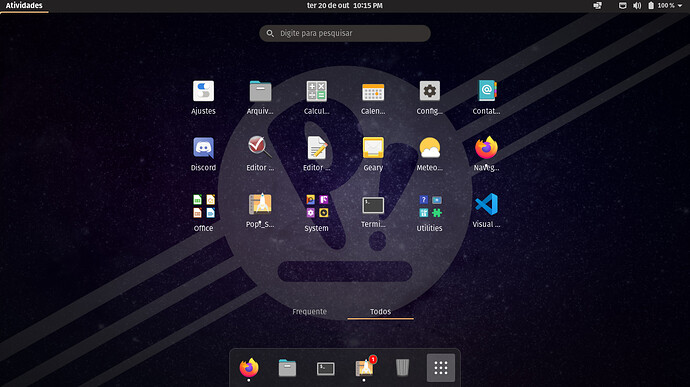Click the Atividades button in the top bar

tap(24, 6)
